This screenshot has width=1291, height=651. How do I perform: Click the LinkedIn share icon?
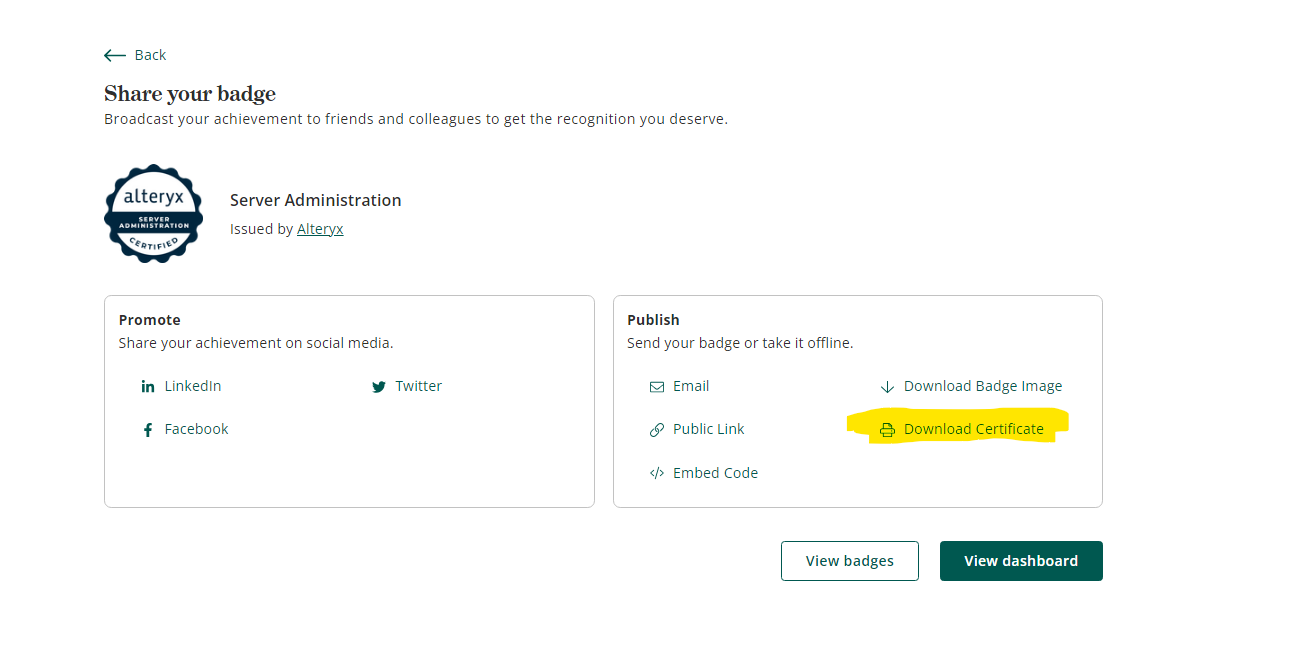tap(148, 386)
